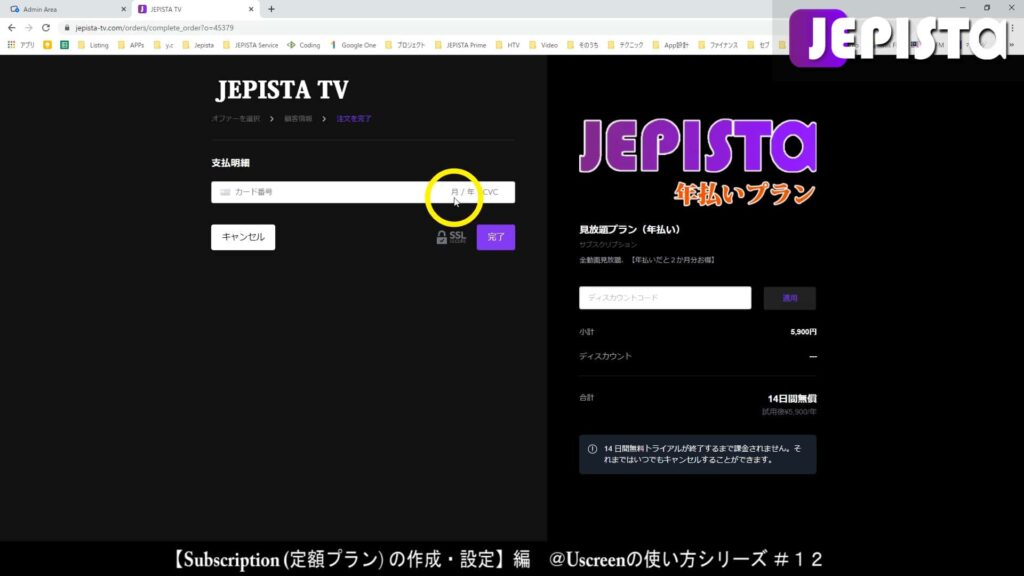Open the App設計 bookmark folder
Image resolution: width=1024 pixels, height=576 pixels.
tap(670, 45)
